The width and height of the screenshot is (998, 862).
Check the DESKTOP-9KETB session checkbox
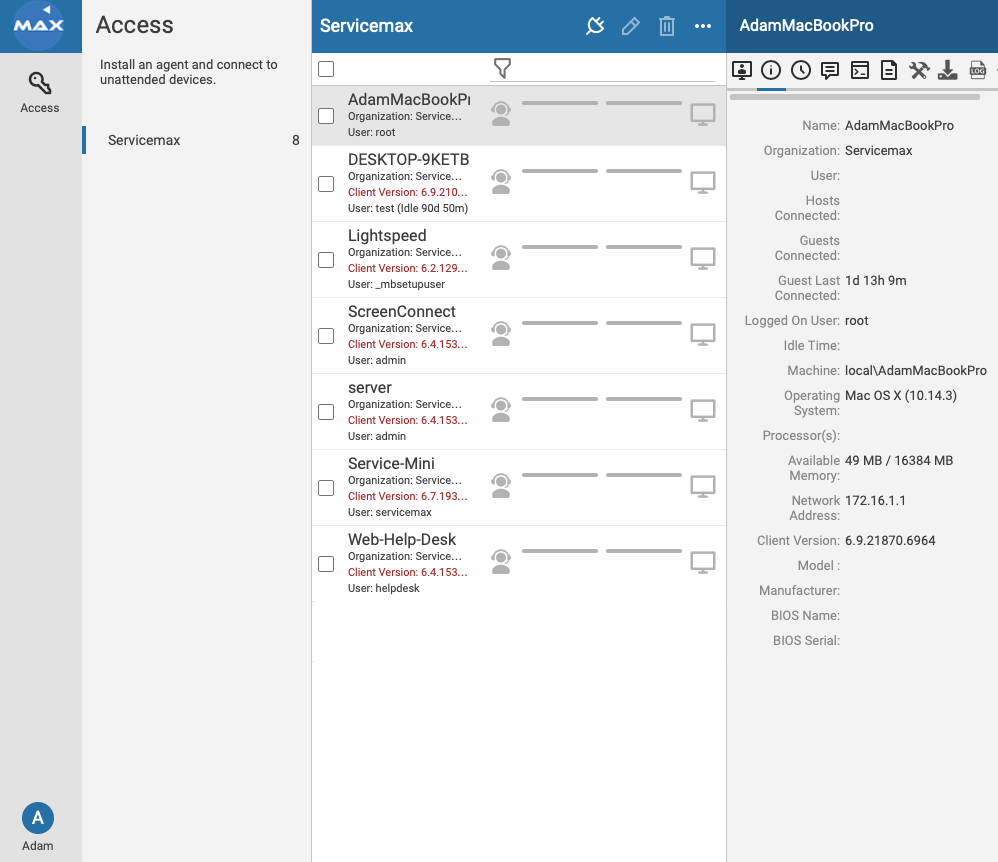[326, 184]
